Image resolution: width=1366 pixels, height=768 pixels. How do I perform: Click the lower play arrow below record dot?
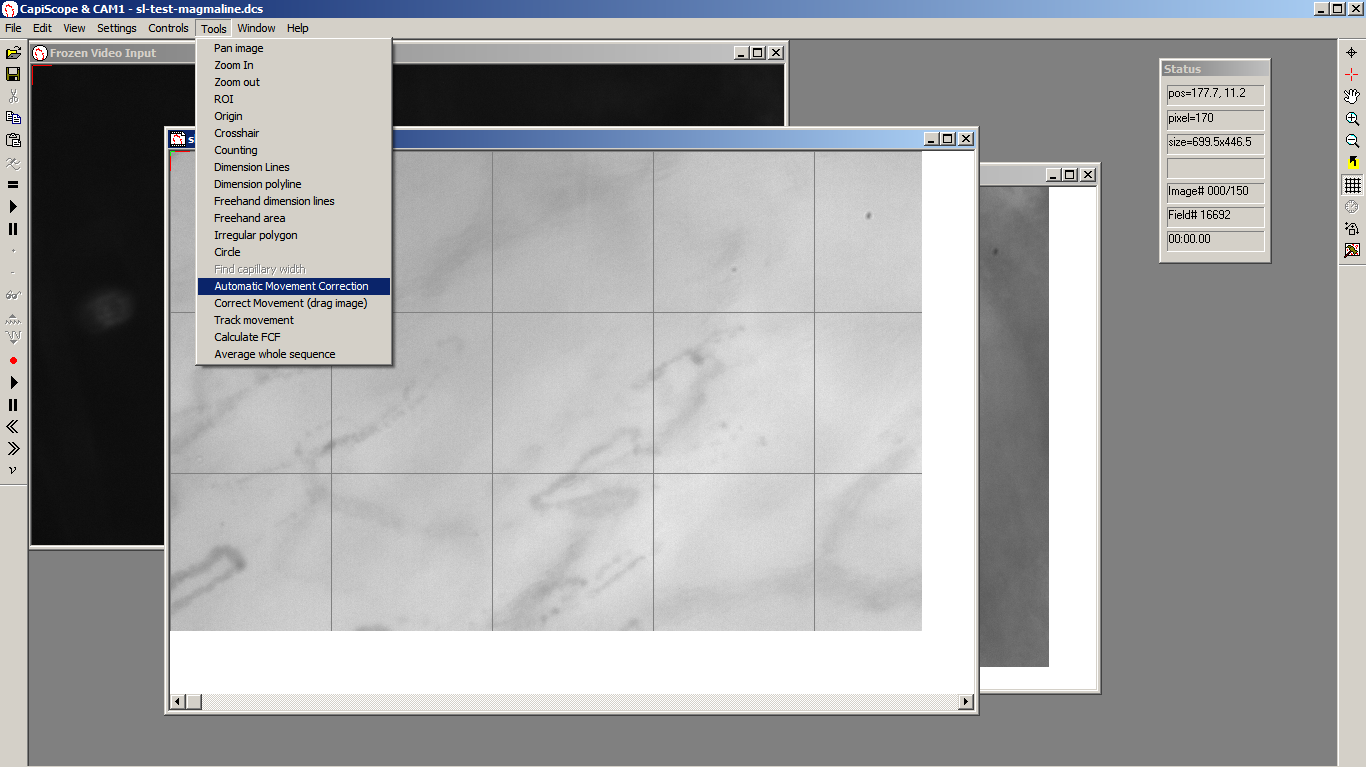tap(13, 382)
